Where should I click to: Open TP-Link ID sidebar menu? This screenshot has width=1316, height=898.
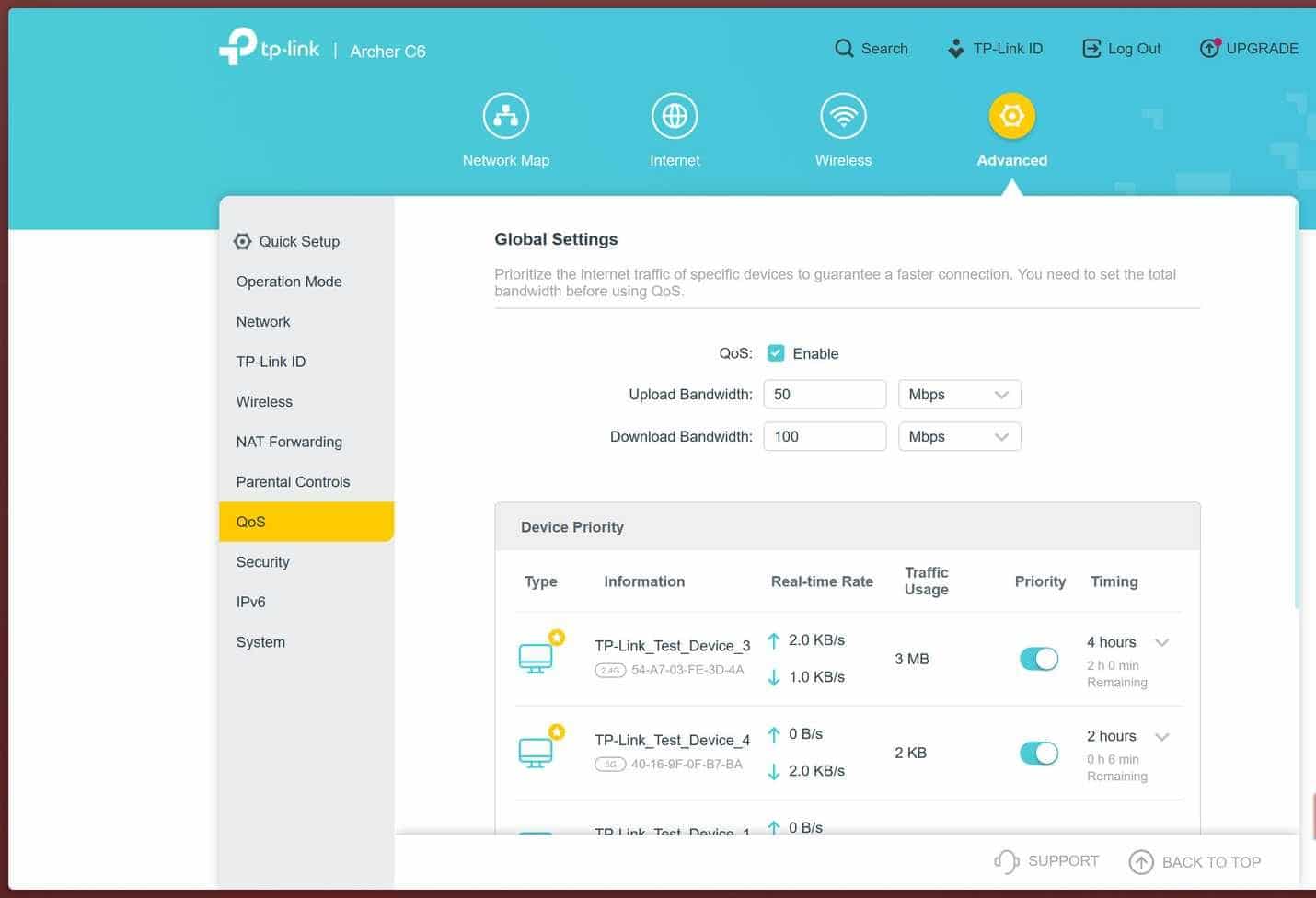tap(306, 362)
